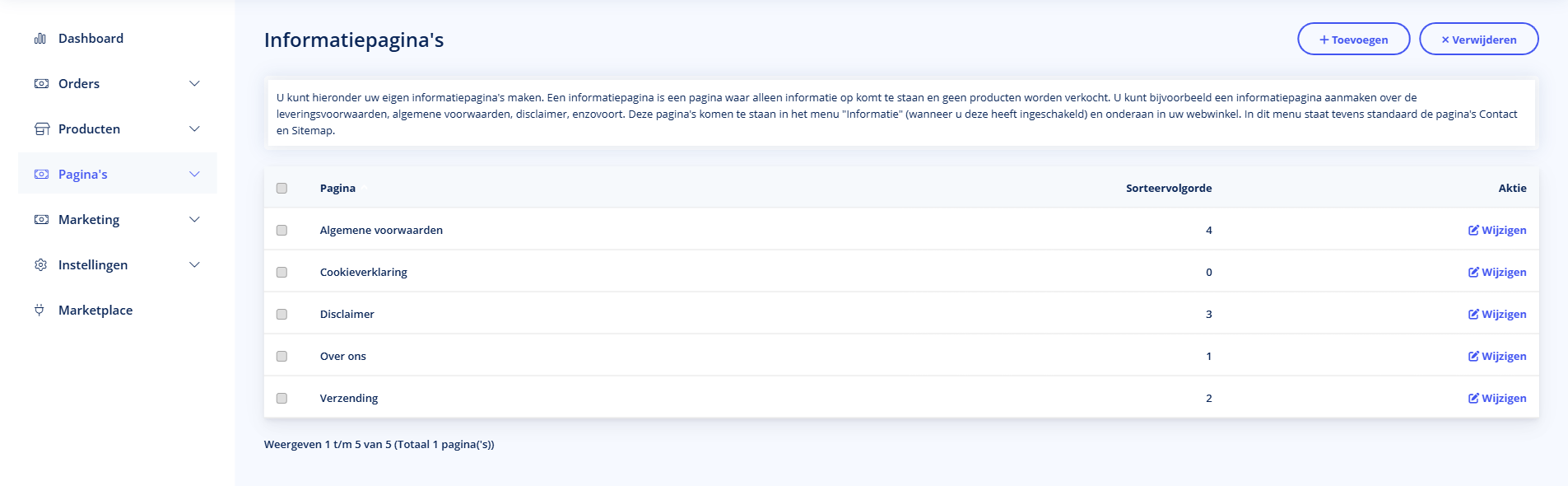Viewport: 1568px width, 486px height.
Task: Click the Orders icon in sidebar
Action: click(x=40, y=84)
